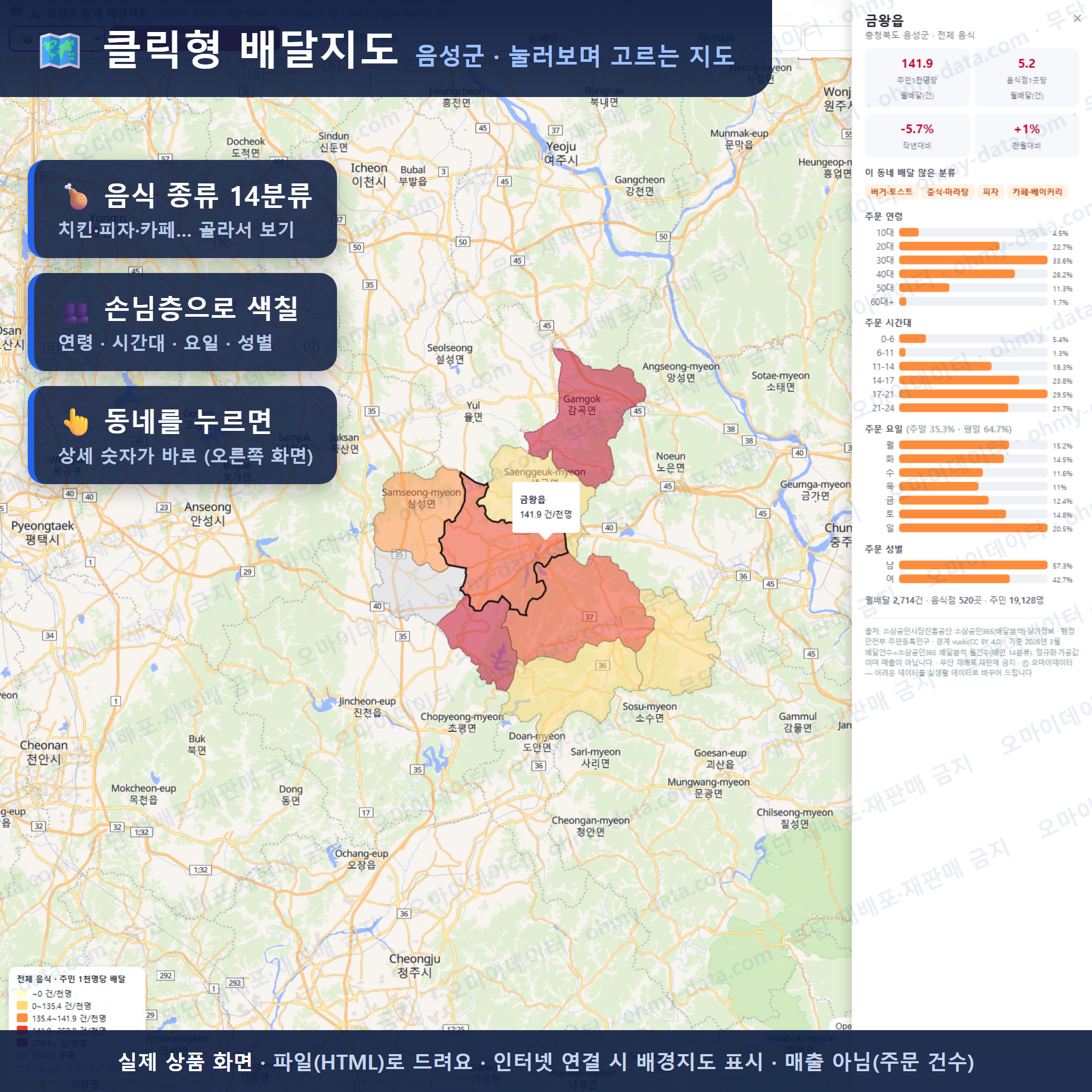Click the 141.9 주민1천명당 stat card
Screen dimensions: 1092x1092
[917, 78]
